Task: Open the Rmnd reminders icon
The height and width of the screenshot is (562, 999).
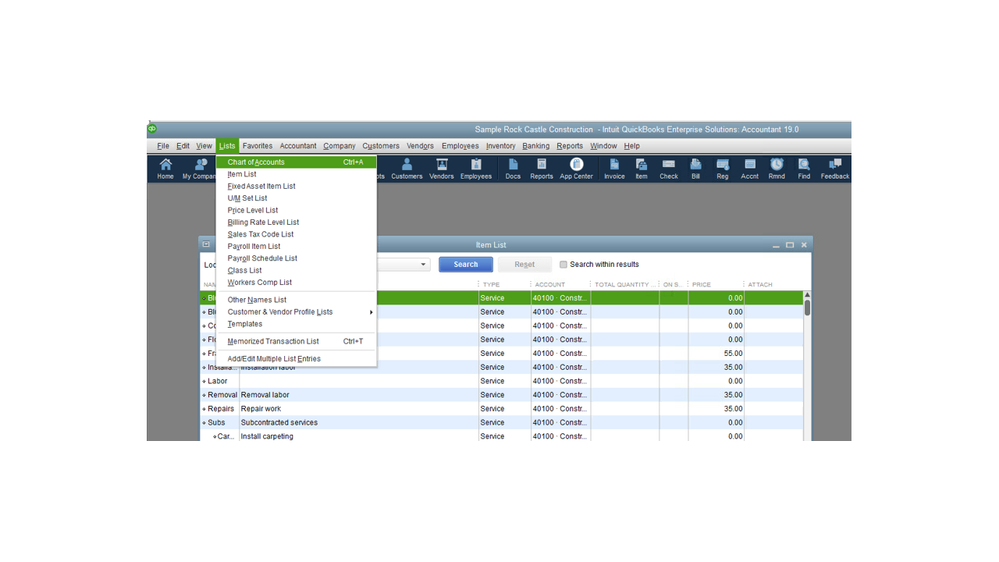Action: pyautogui.click(x=777, y=169)
